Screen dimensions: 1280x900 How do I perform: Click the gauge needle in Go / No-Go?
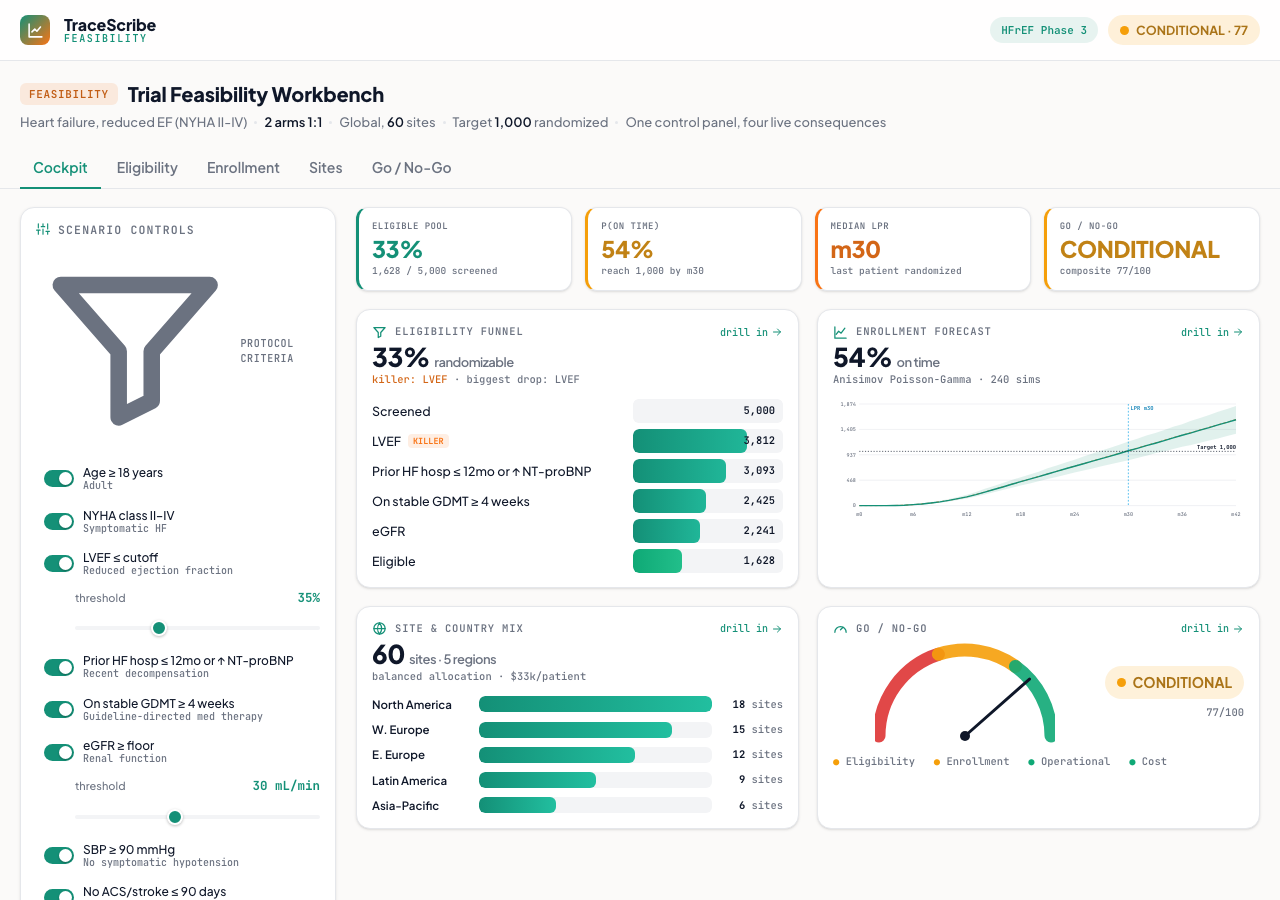(997, 708)
